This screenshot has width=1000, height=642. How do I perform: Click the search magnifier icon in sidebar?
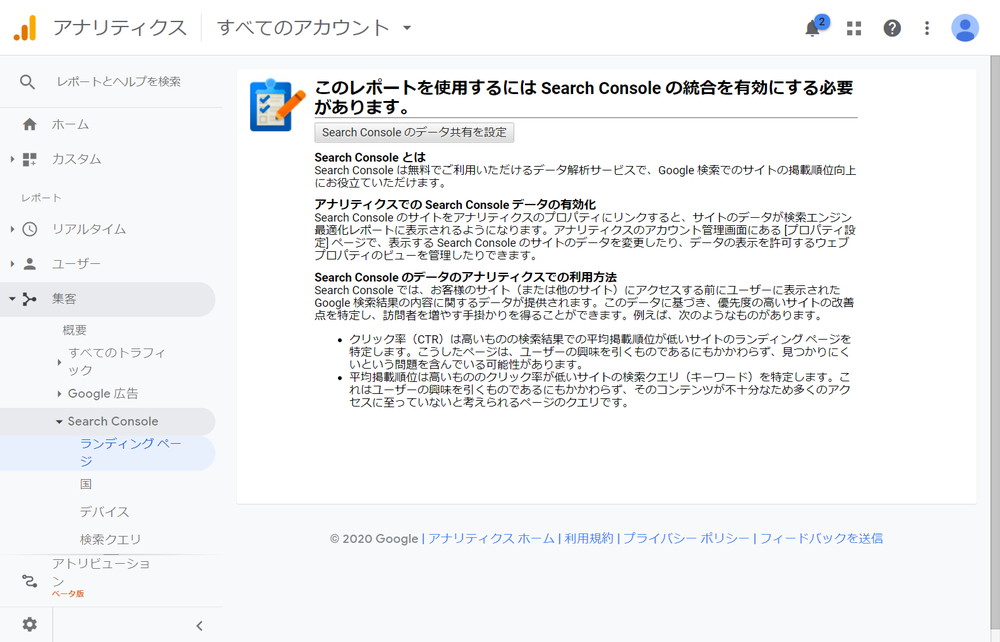[27, 82]
